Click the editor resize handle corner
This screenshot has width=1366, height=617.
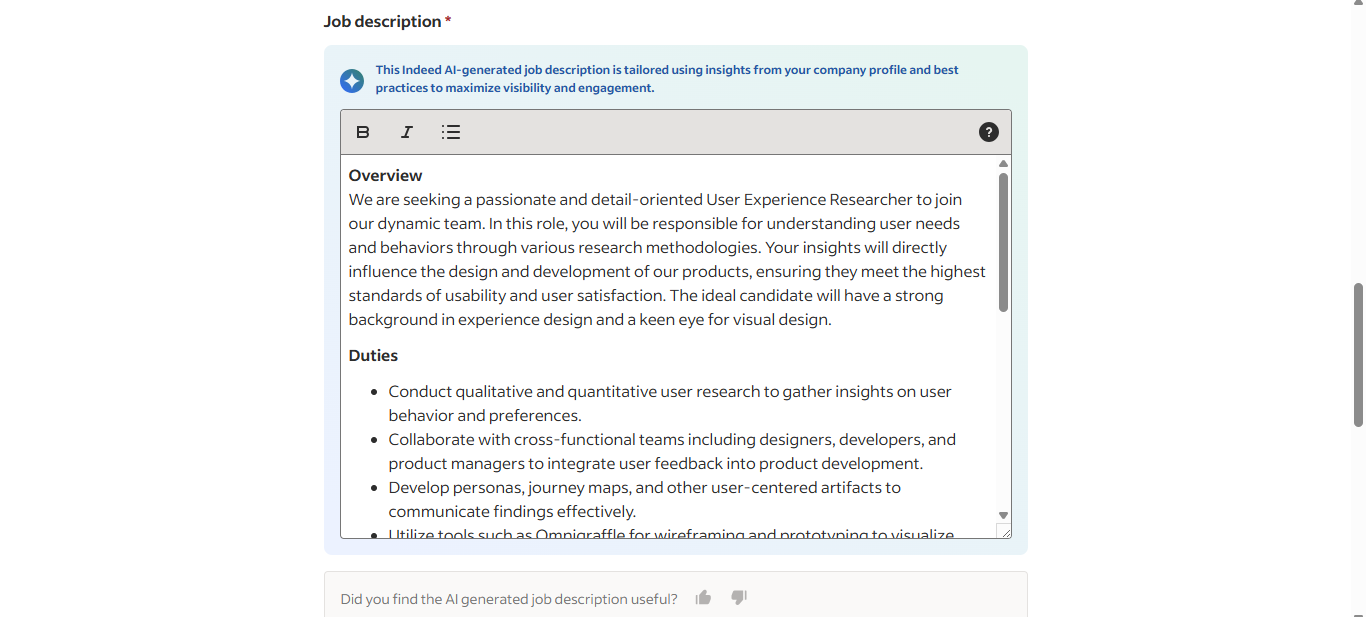pos(1004,531)
